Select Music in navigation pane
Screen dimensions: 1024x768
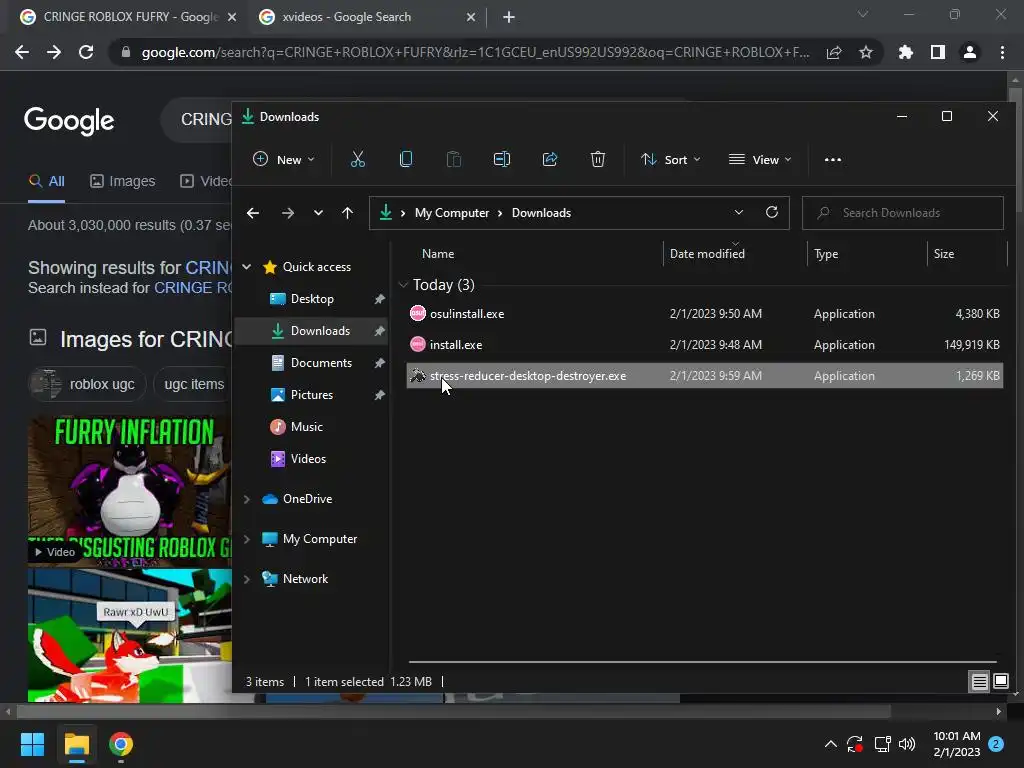click(x=312, y=426)
